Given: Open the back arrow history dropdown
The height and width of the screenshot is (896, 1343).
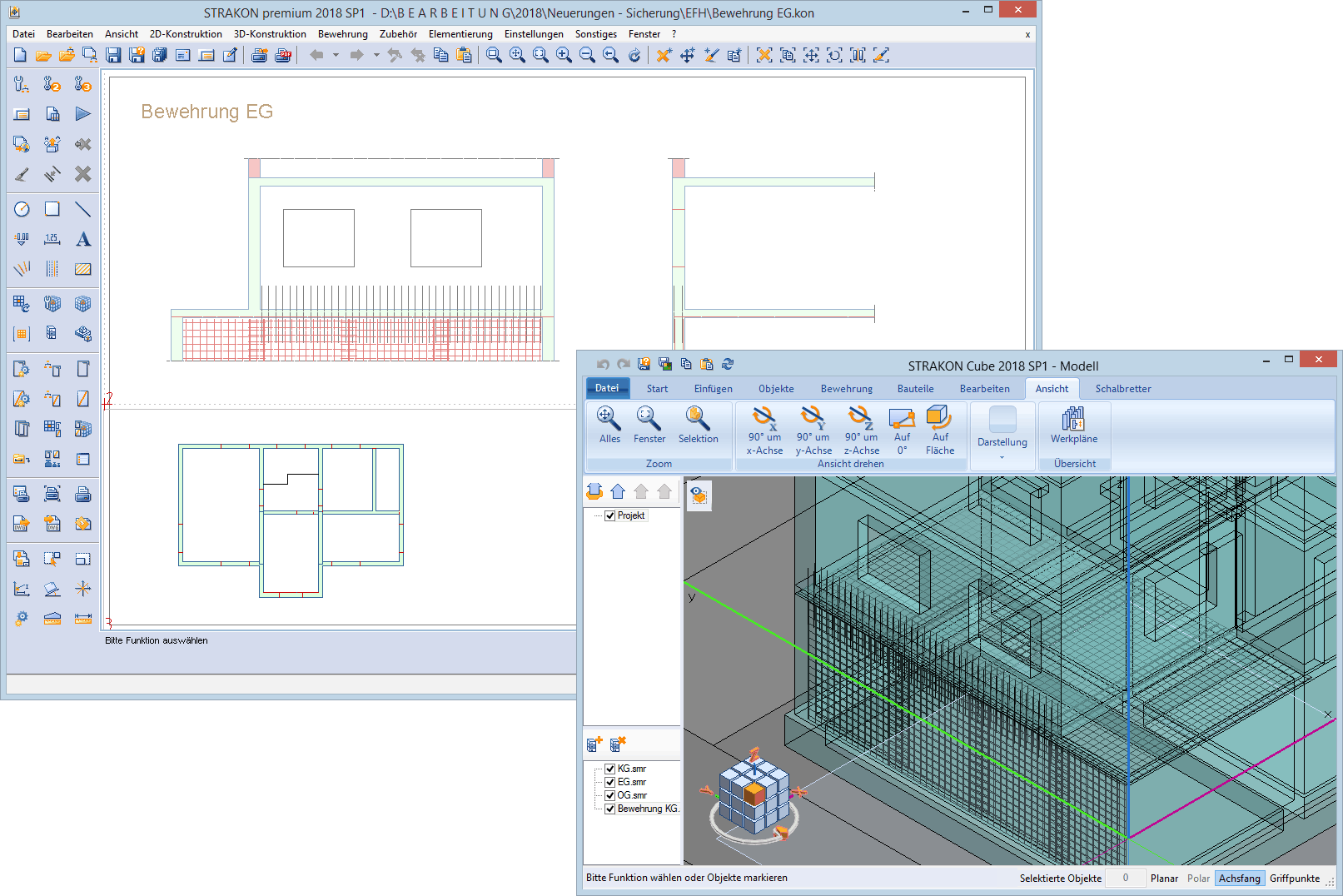Looking at the screenshot, I should [336, 55].
